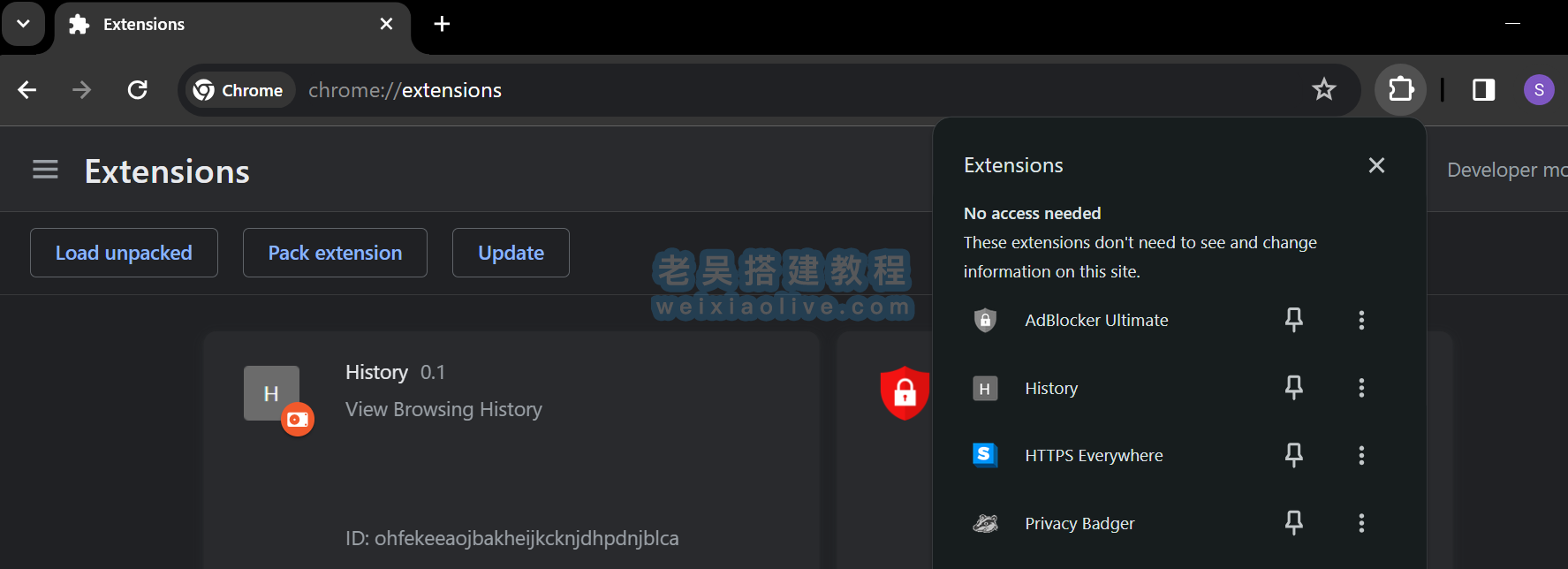Click the Extensions puzzle icon in toolbar

pyautogui.click(x=1401, y=89)
